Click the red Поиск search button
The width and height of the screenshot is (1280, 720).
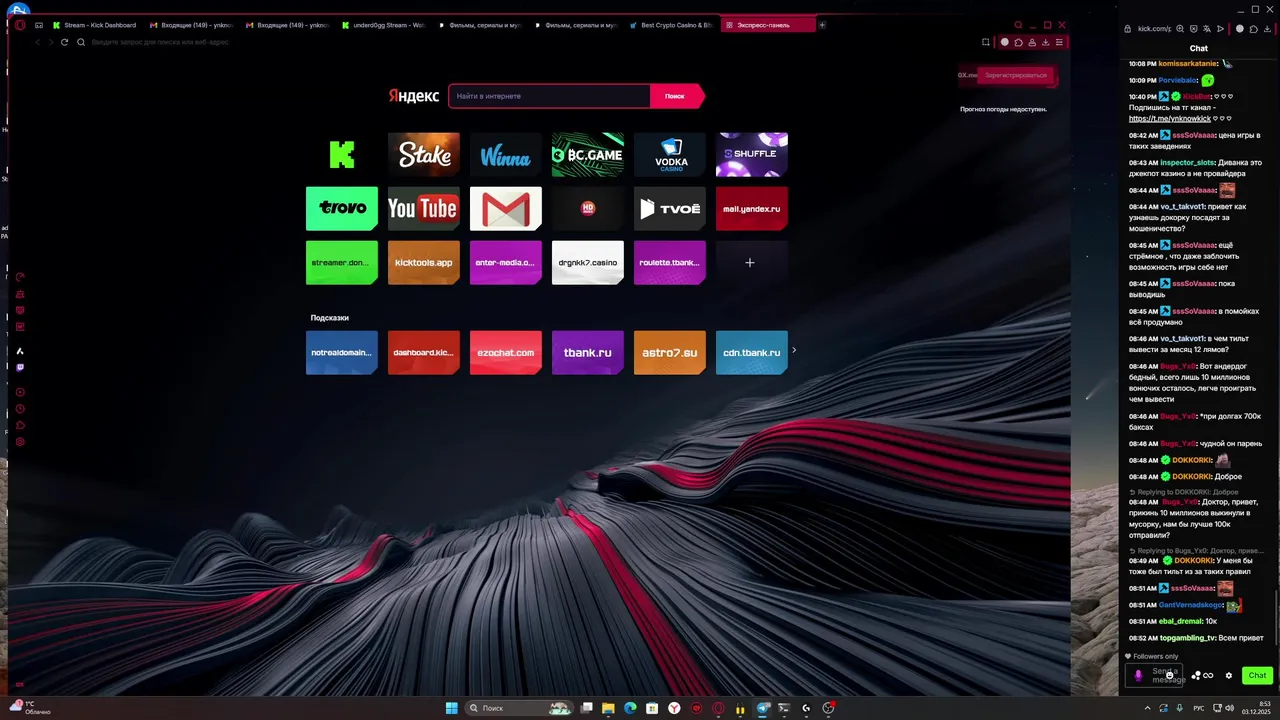(676, 96)
